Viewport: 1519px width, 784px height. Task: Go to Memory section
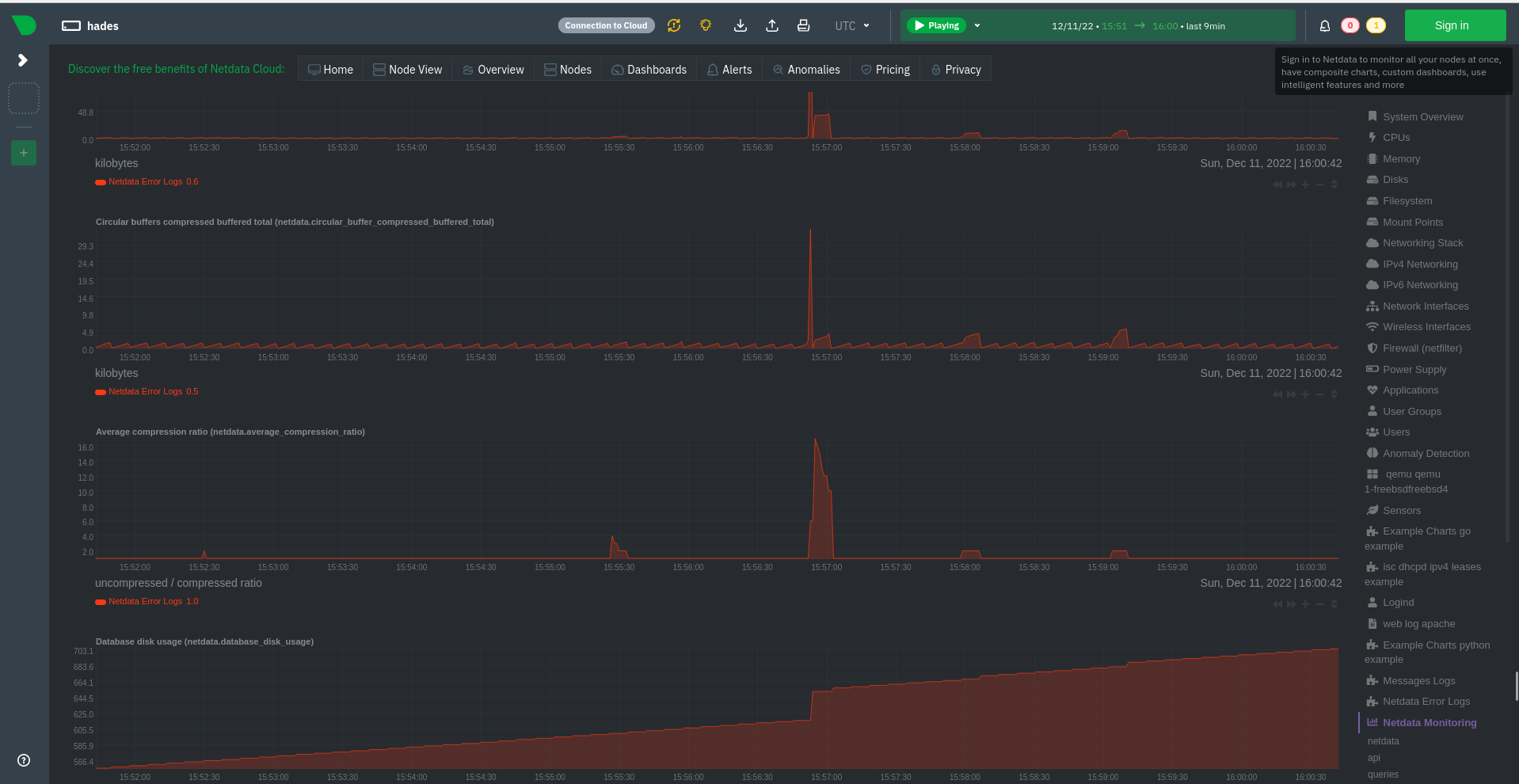[x=1393, y=158]
